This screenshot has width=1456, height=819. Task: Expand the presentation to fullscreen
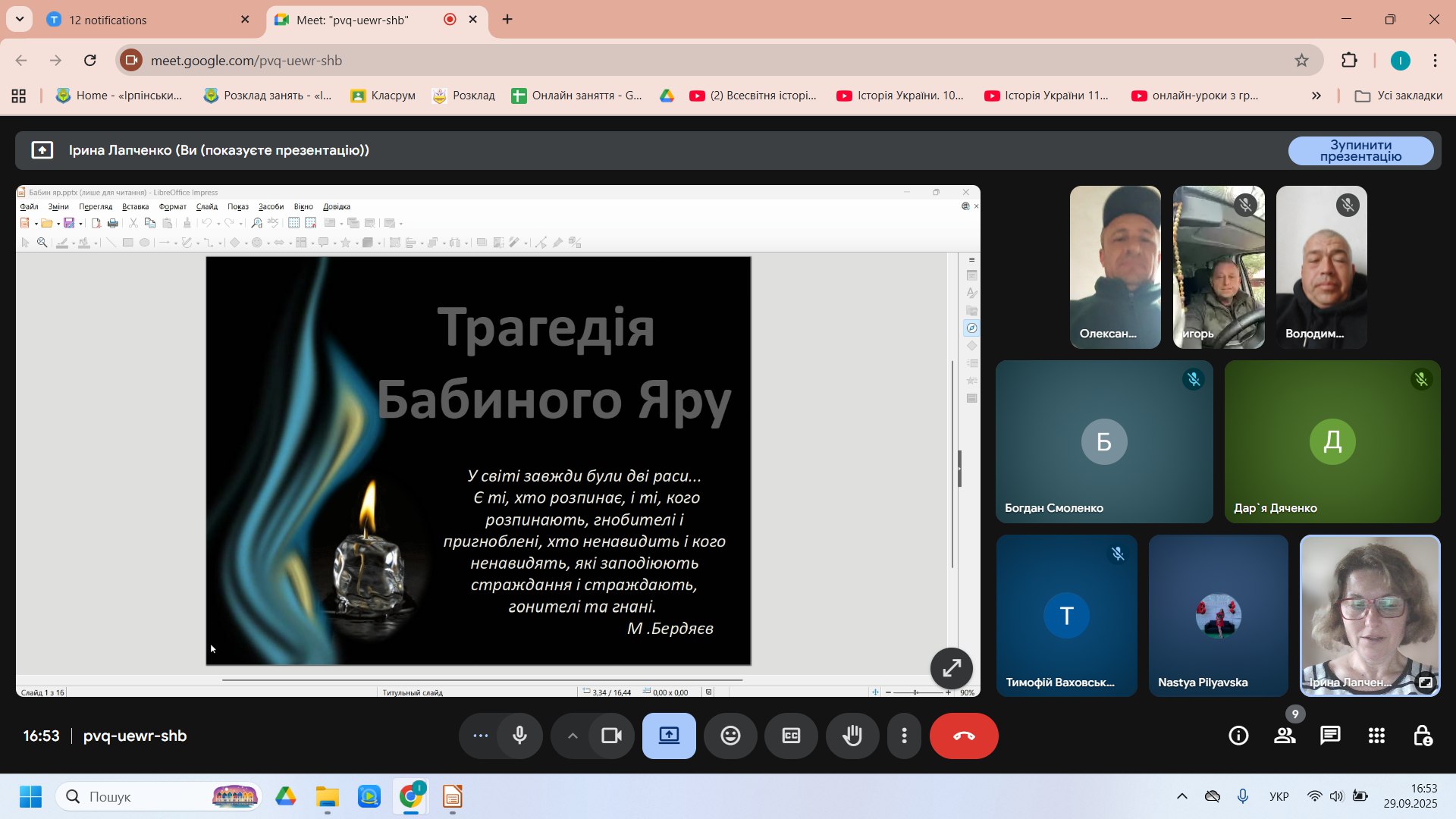pyautogui.click(x=951, y=668)
